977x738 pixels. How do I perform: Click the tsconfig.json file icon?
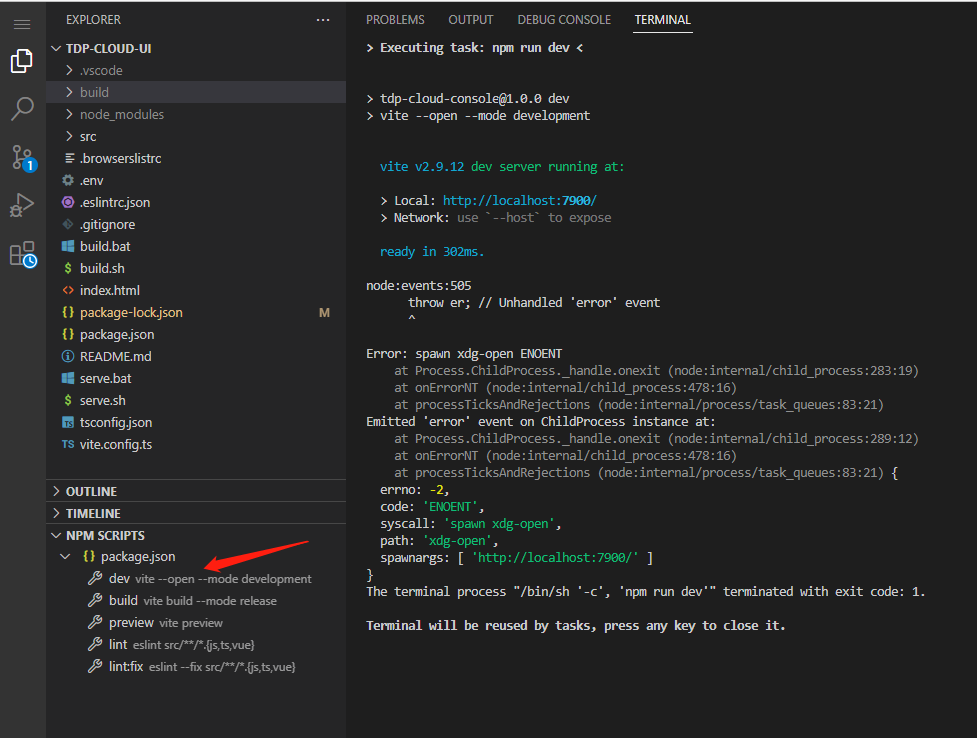coord(68,423)
